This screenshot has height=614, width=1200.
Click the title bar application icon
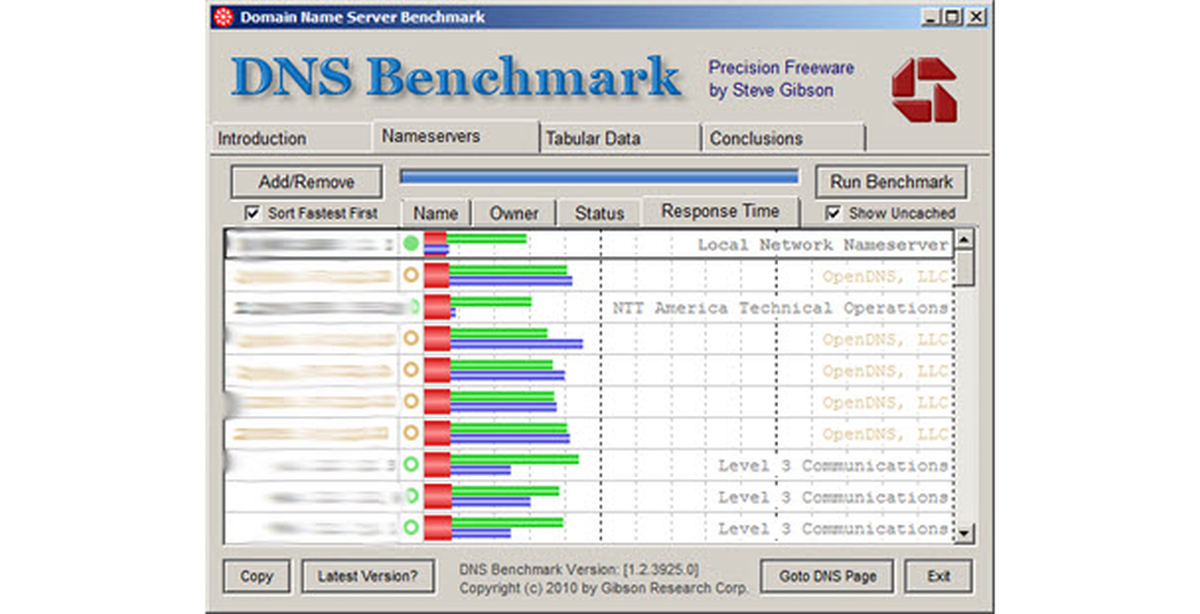[x=225, y=17]
